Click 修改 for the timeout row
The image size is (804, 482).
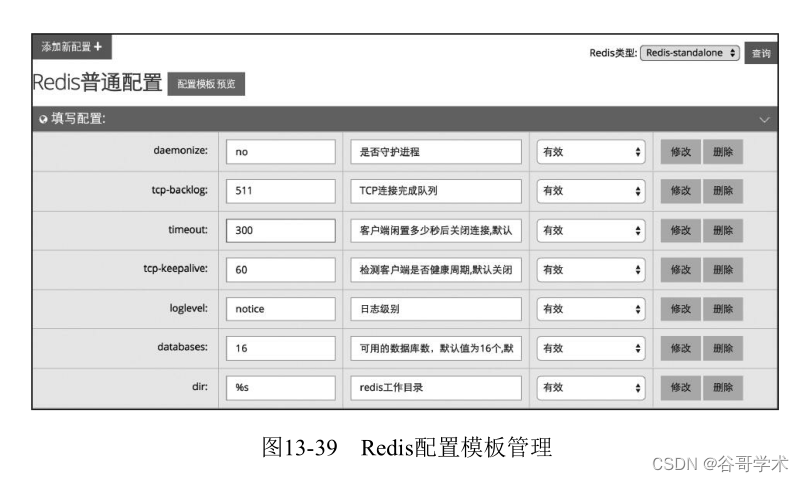(x=680, y=230)
